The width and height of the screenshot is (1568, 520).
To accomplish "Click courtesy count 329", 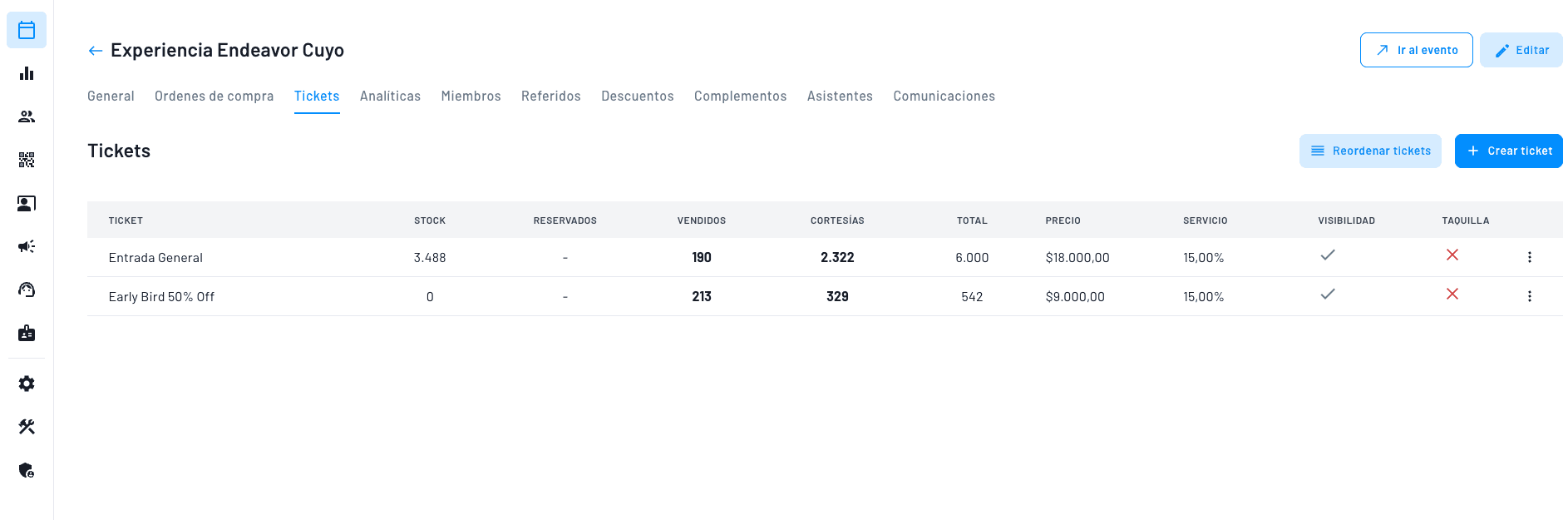I will 837,297.
